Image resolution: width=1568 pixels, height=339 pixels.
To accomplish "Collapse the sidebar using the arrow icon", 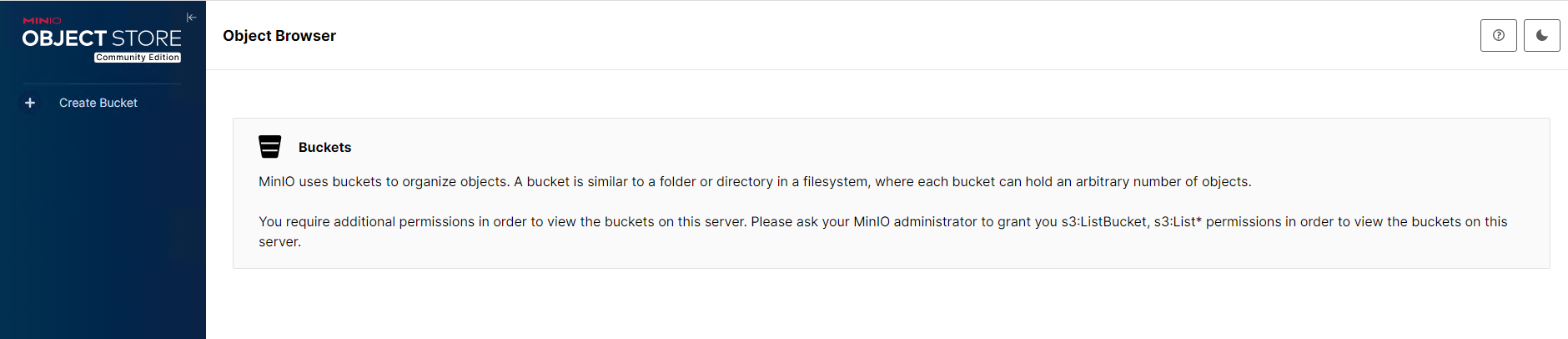I will [192, 18].
